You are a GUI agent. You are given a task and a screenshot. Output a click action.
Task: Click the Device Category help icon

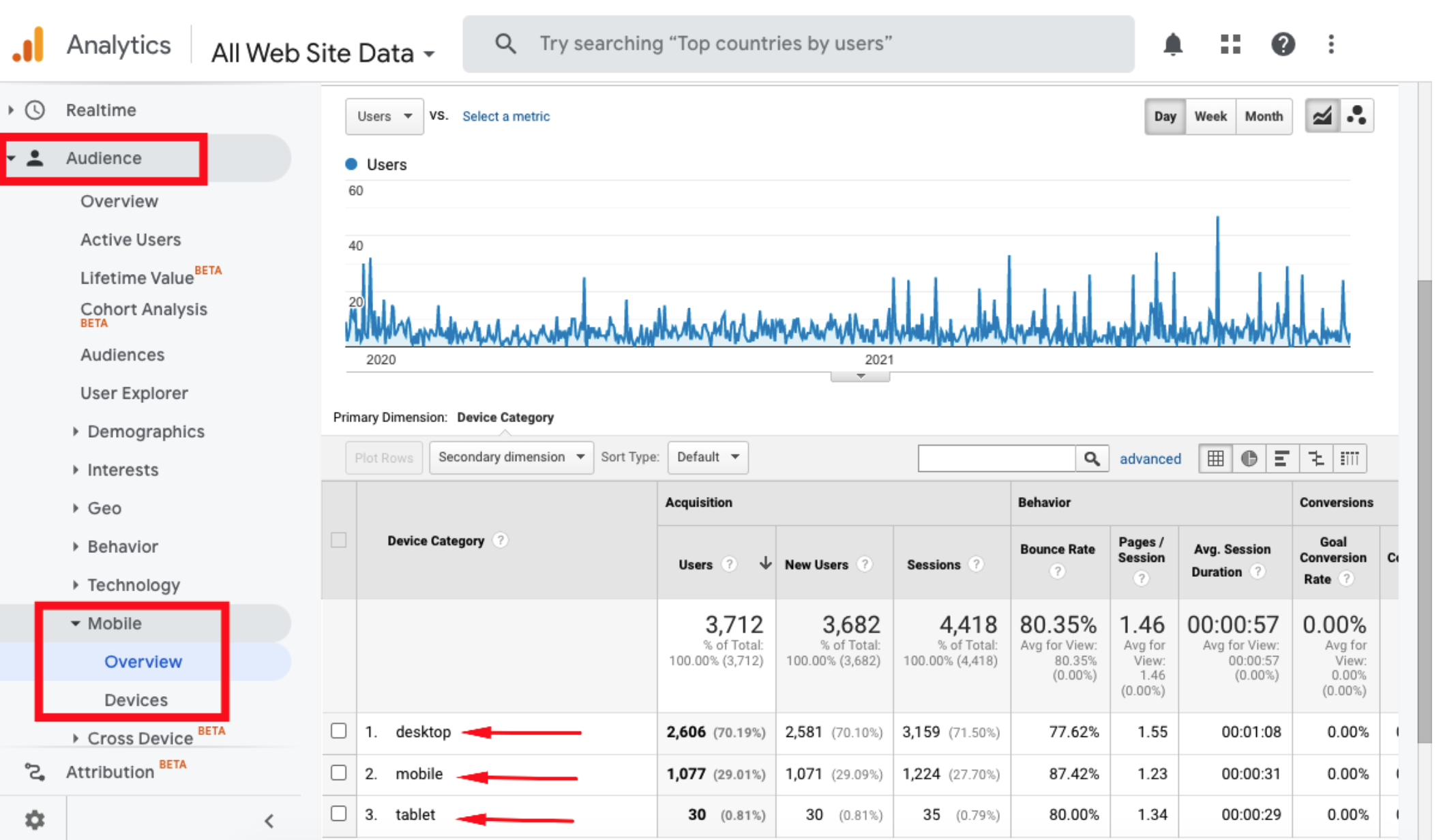(501, 541)
